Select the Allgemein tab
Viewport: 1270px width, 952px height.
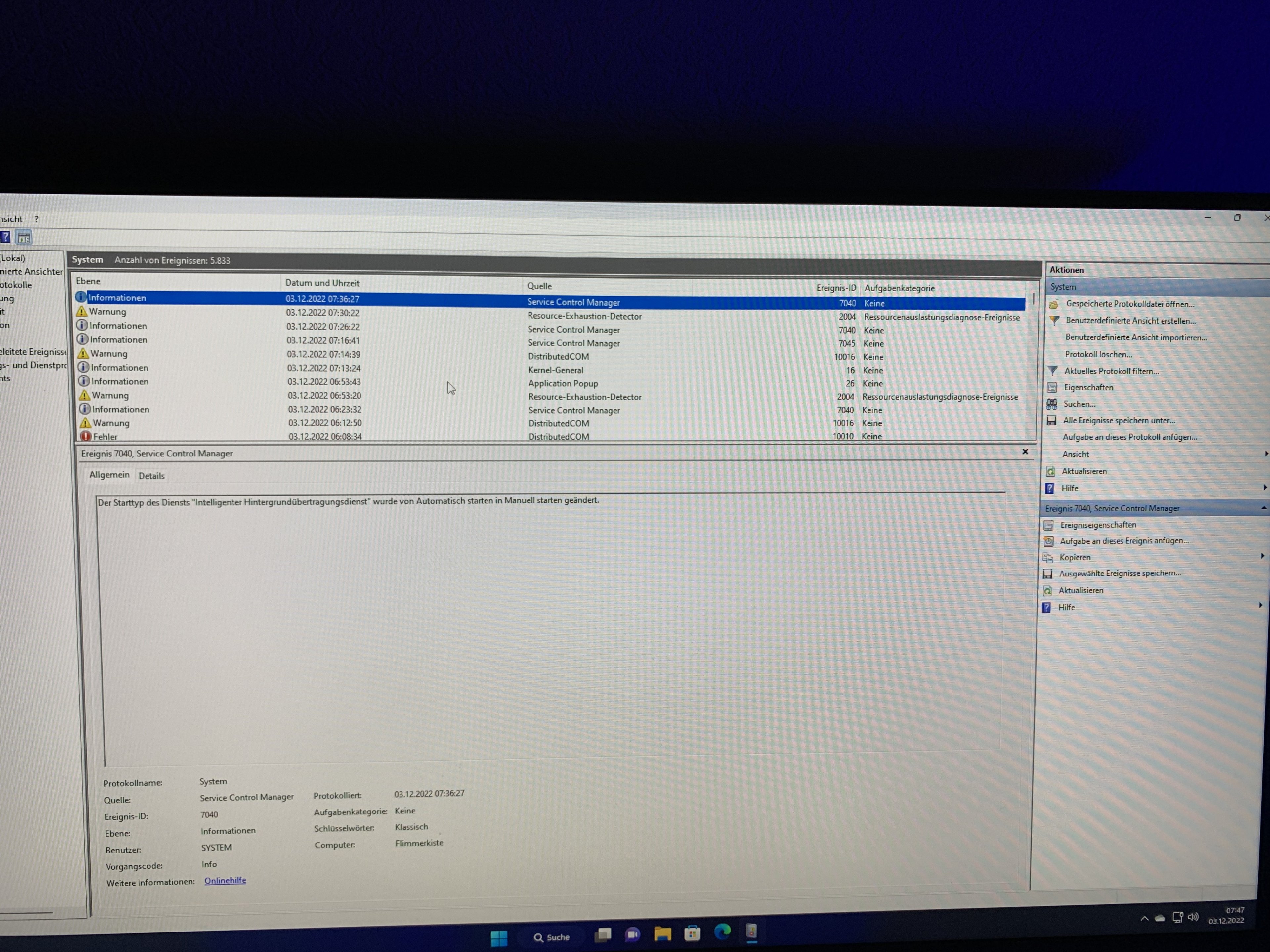109,475
